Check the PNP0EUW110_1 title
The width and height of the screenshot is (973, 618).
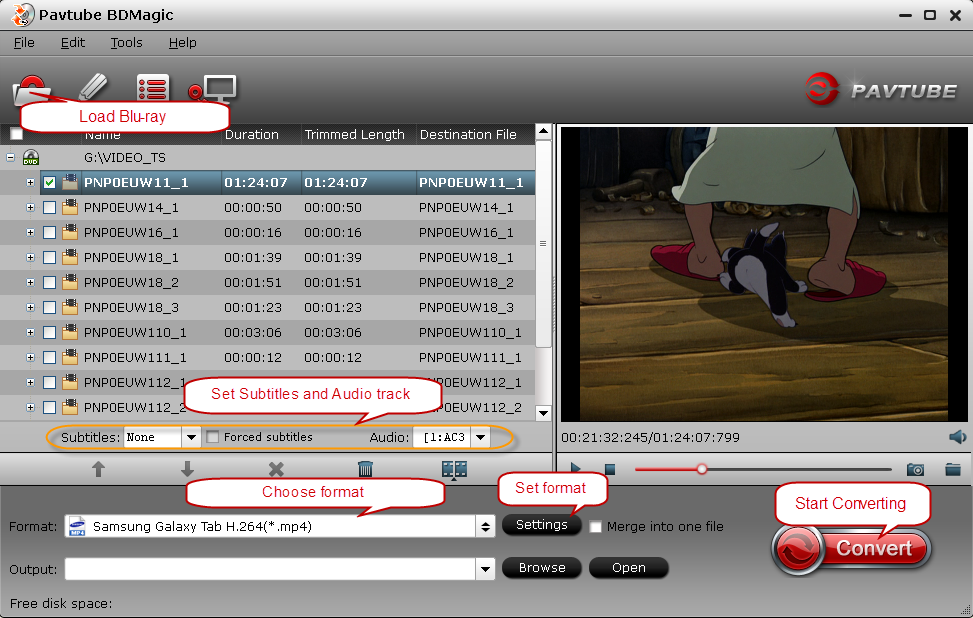click(50, 333)
